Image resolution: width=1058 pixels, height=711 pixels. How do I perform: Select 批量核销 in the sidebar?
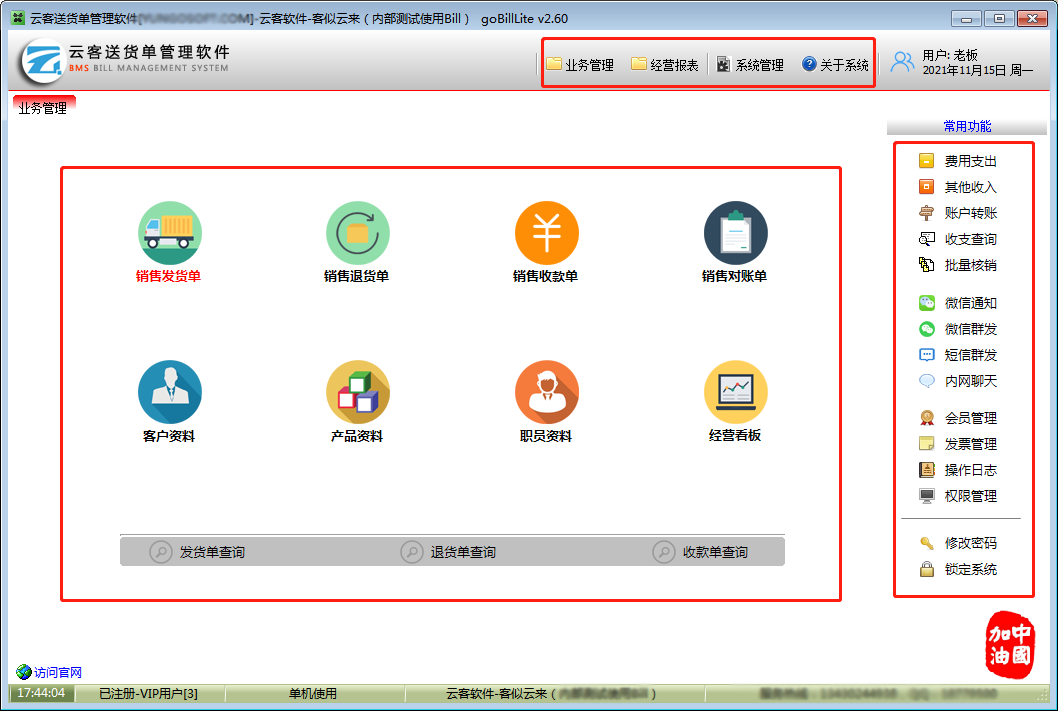coord(957,265)
